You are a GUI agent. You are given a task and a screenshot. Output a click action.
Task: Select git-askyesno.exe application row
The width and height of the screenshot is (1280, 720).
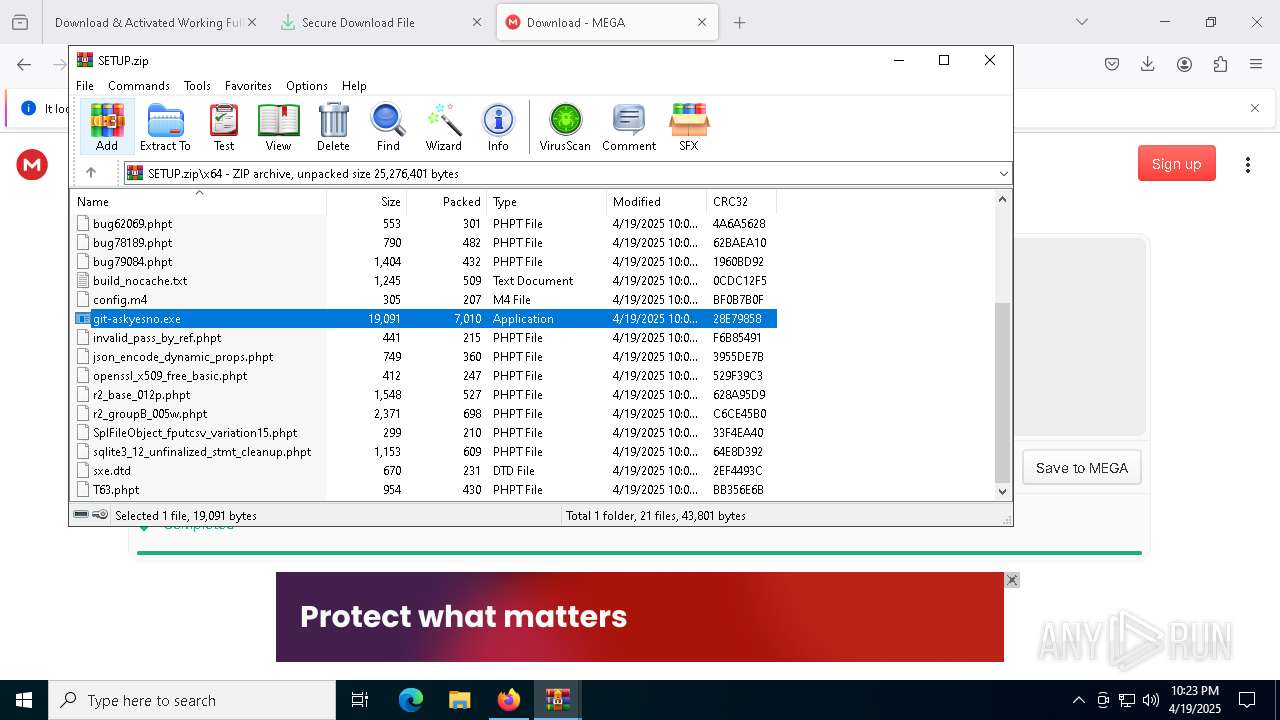[x=424, y=319]
